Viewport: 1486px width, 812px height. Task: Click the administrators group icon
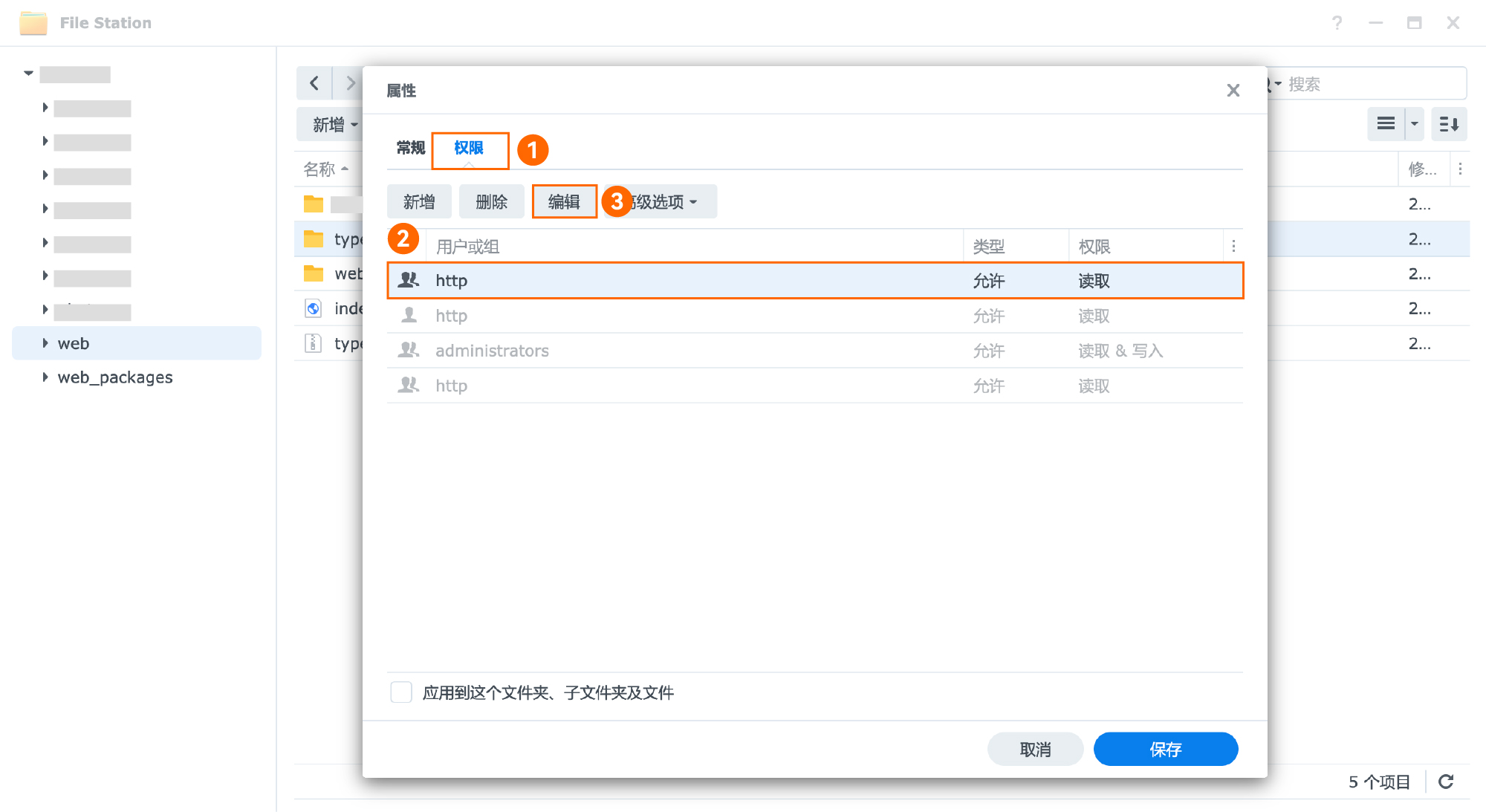409,350
